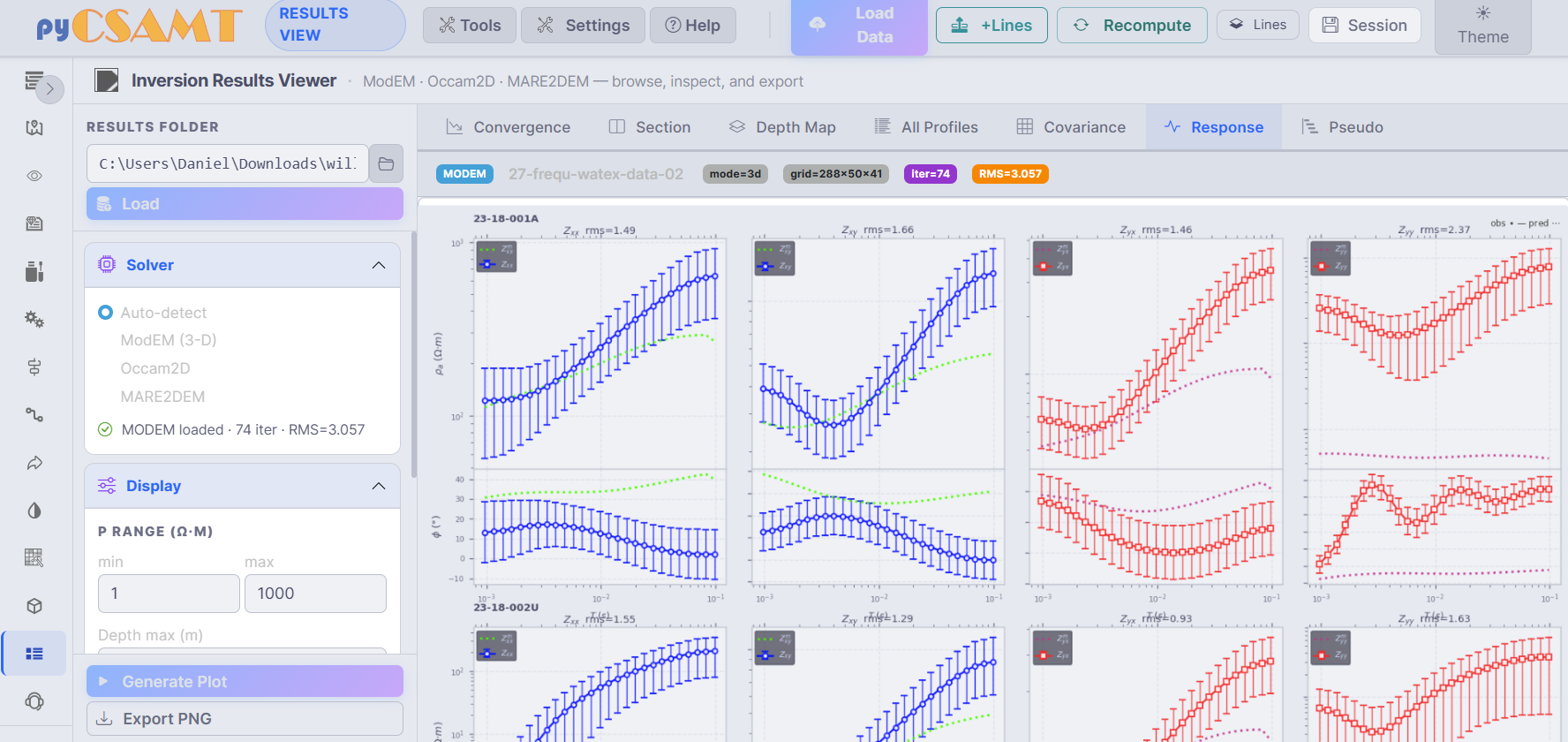Viewport: 1568px width, 742px height.
Task: Click the Recompute button
Action: click(1131, 26)
